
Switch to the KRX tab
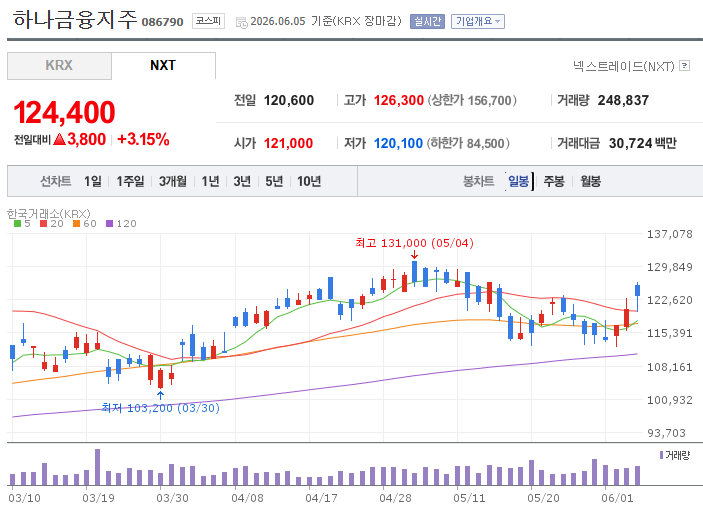click(59, 66)
